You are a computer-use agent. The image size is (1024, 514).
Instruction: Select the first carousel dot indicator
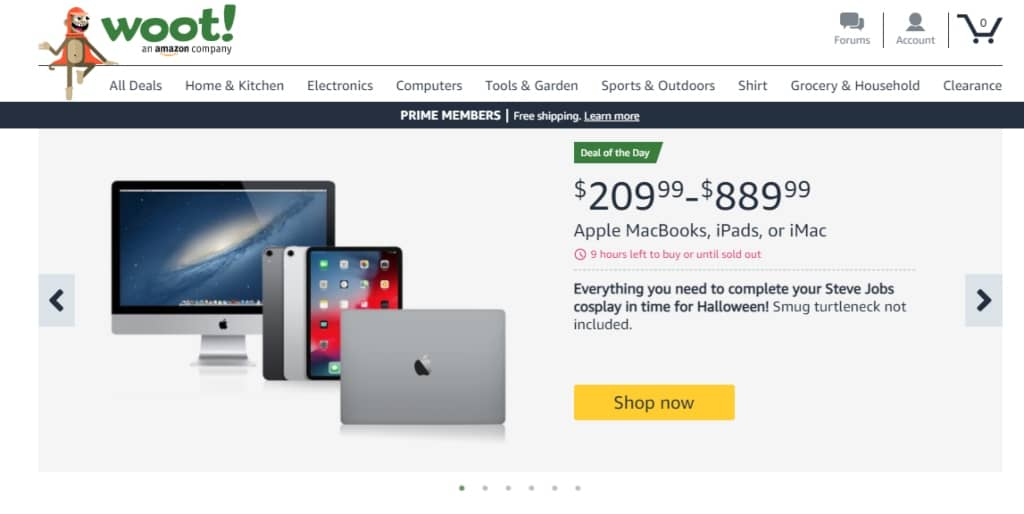click(x=462, y=488)
